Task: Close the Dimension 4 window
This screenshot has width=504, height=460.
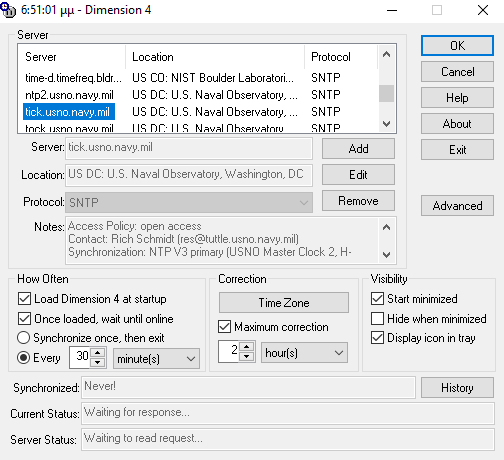Action: pyautogui.click(x=483, y=10)
